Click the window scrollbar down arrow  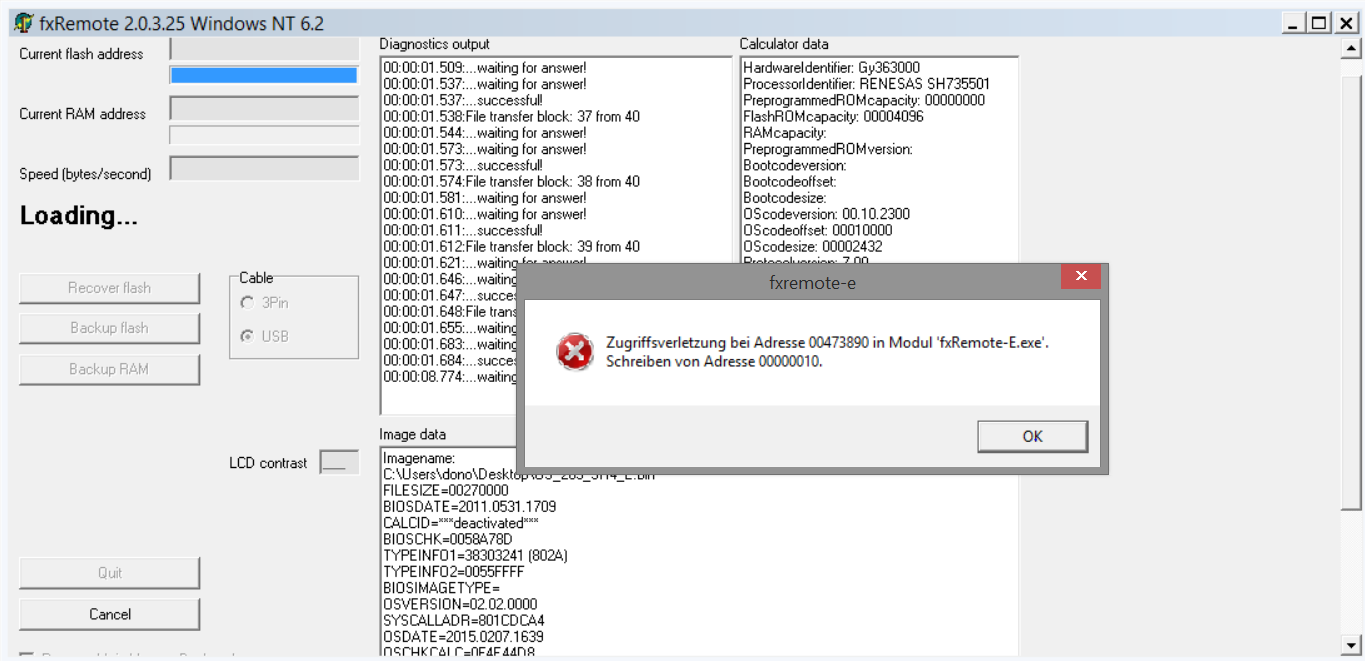tap(1352, 645)
